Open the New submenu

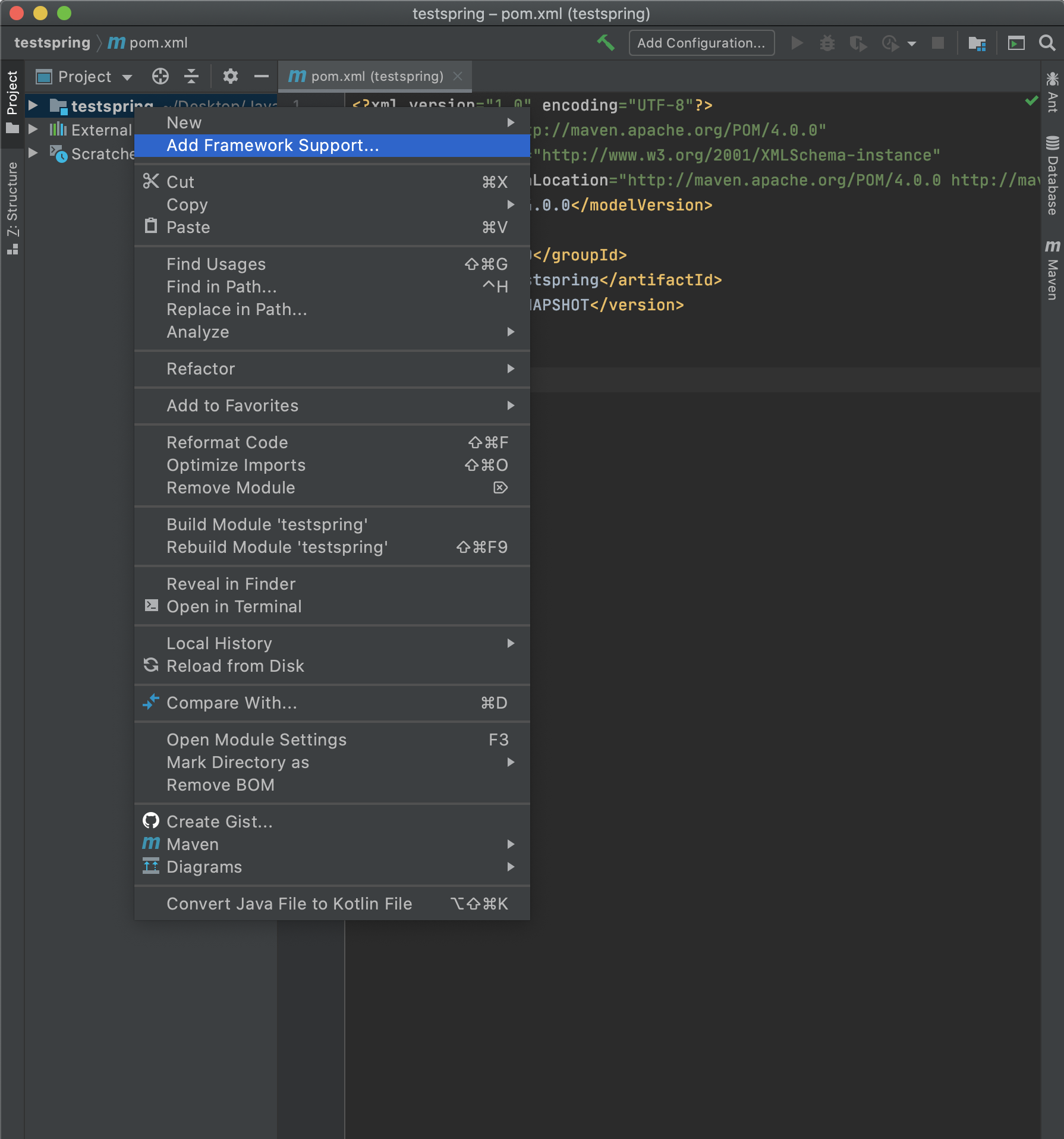pos(332,122)
